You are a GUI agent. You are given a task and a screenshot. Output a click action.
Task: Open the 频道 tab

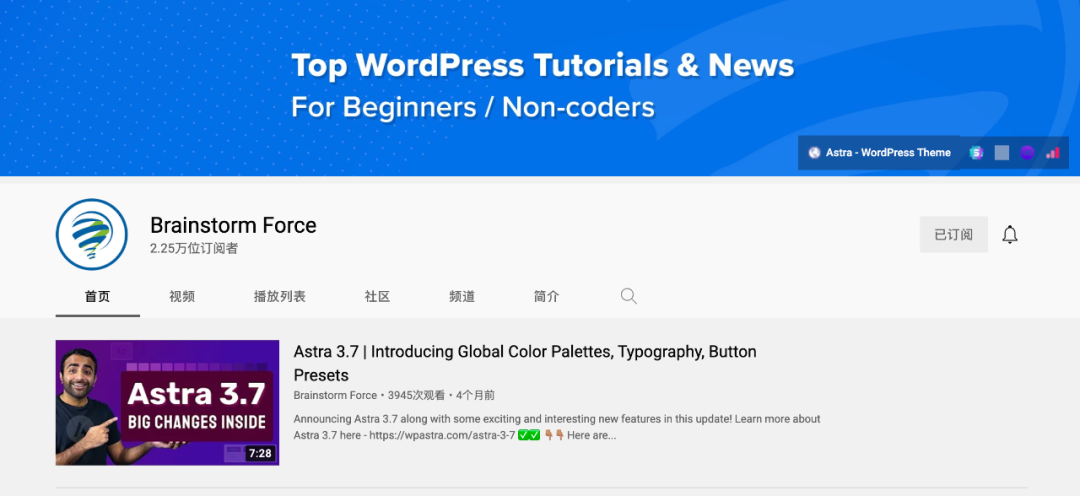462,297
